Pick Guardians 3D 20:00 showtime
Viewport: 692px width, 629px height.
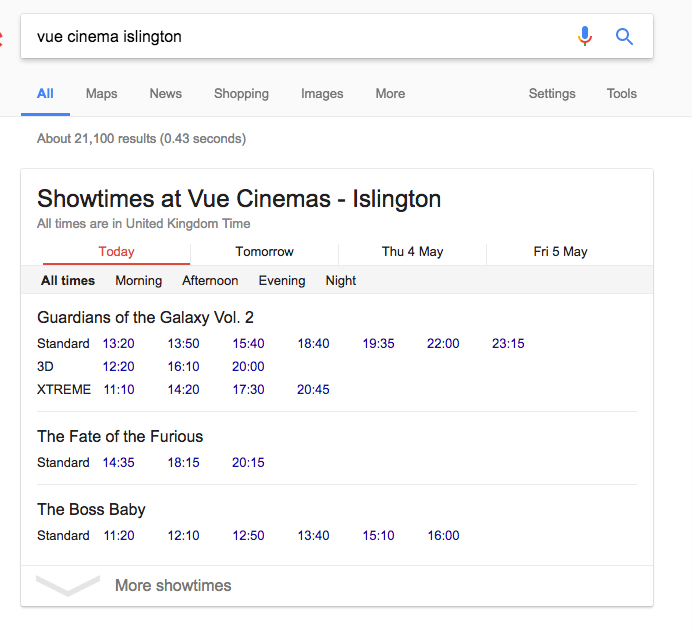click(x=248, y=366)
